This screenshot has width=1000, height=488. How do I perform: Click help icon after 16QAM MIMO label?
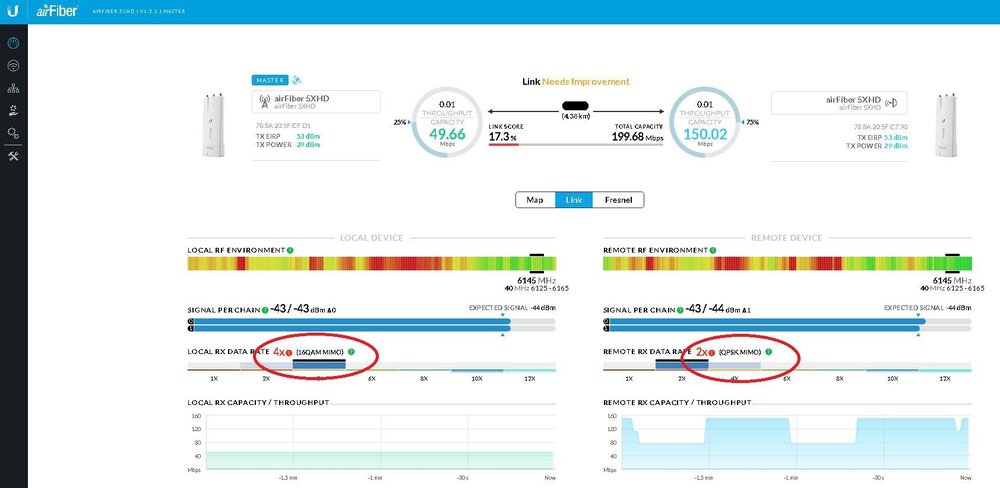[x=351, y=352]
